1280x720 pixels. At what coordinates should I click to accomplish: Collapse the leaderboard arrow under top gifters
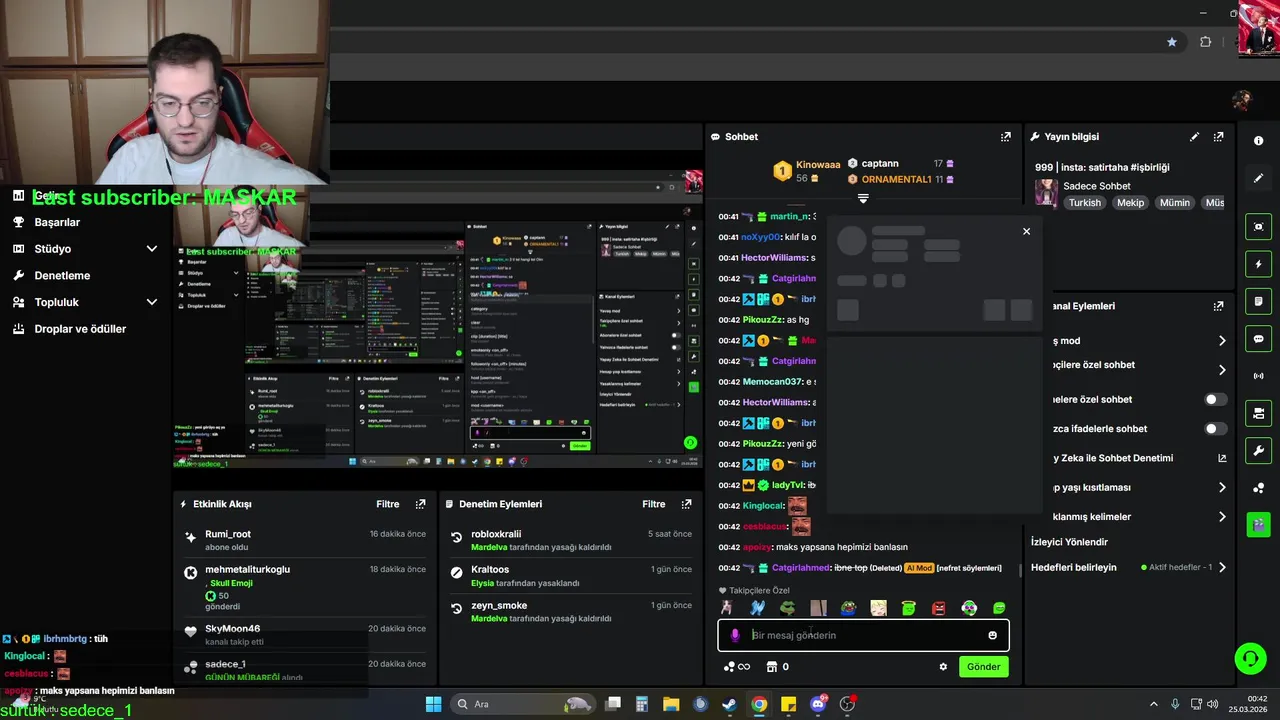[863, 198]
